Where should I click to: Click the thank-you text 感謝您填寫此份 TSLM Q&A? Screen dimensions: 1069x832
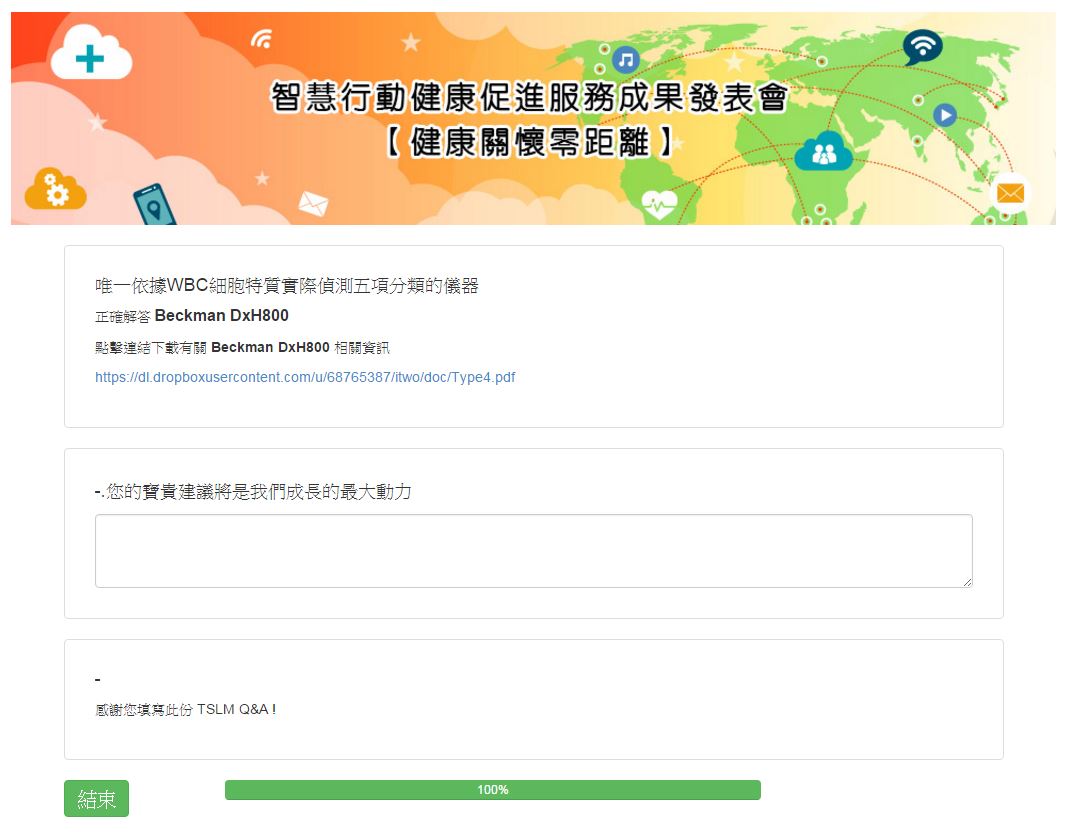(185, 710)
